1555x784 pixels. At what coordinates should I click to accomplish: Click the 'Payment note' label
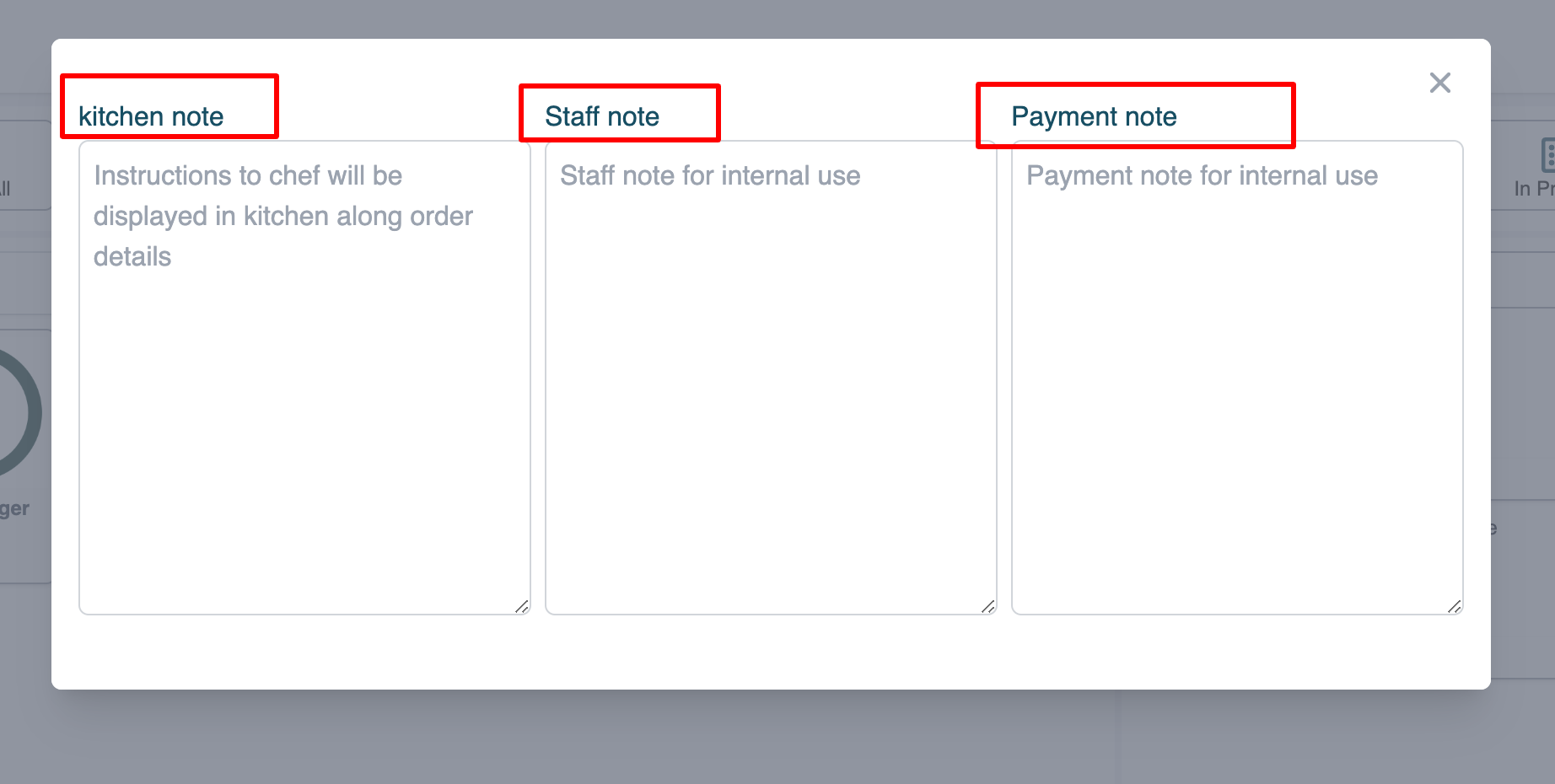click(x=1094, y=116)
